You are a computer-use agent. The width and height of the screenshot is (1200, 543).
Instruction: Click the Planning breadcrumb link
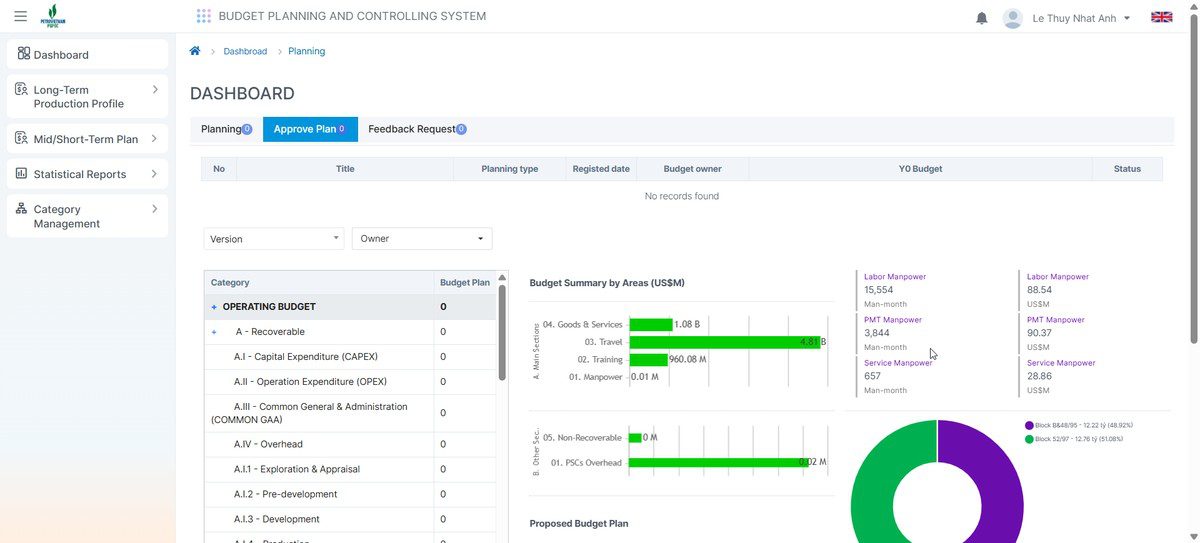click(x=306, y=51)
